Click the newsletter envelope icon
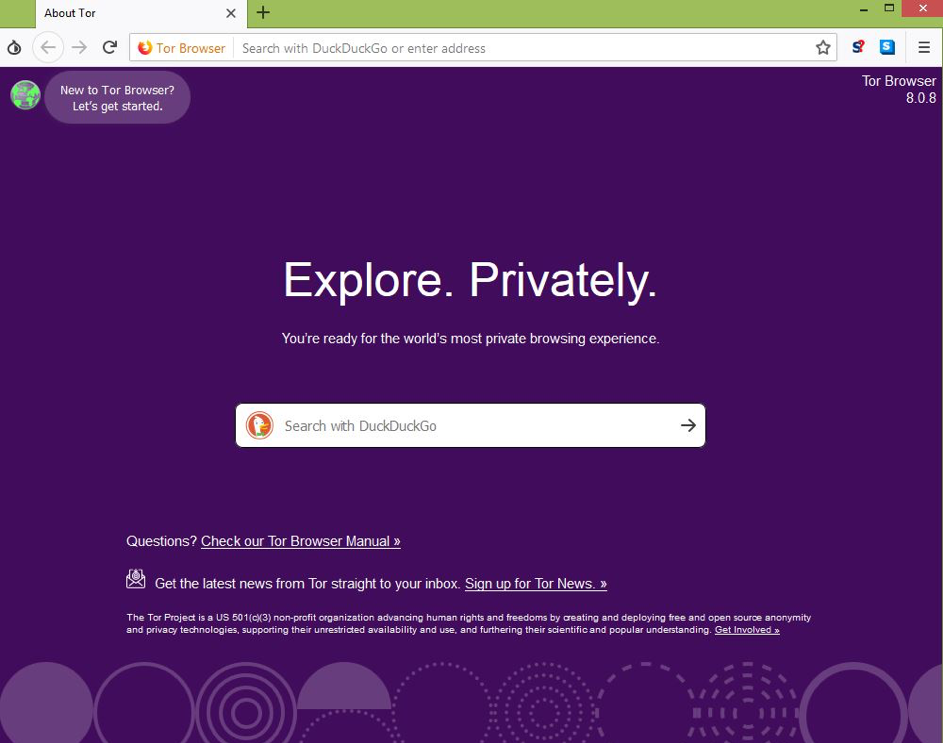This screenshot has height=743, width=943. tap(135, 578)
